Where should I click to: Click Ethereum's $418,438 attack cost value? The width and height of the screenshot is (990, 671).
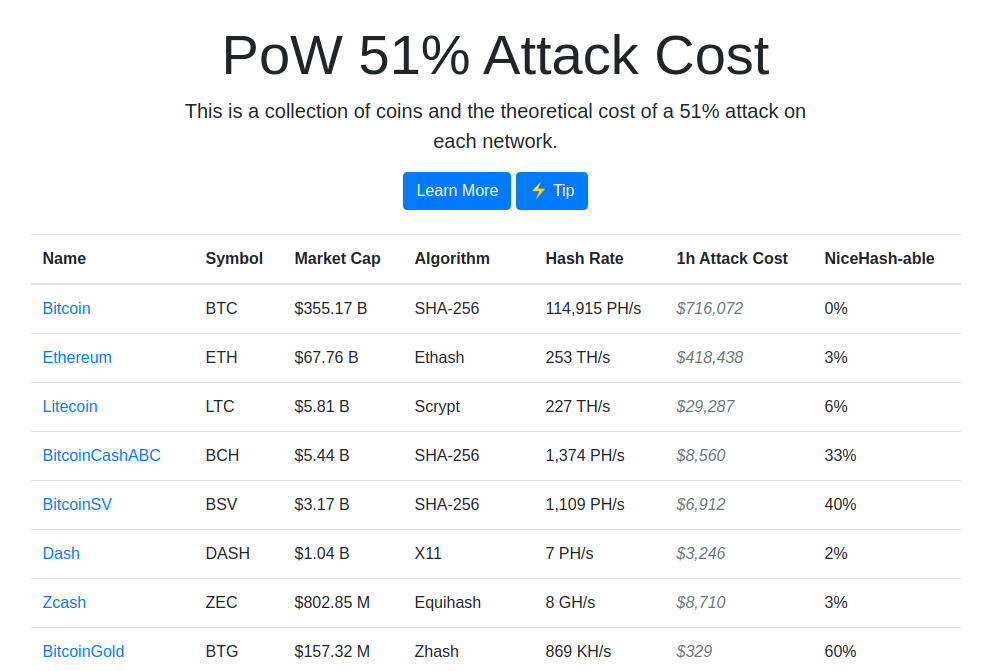[709, 358]
